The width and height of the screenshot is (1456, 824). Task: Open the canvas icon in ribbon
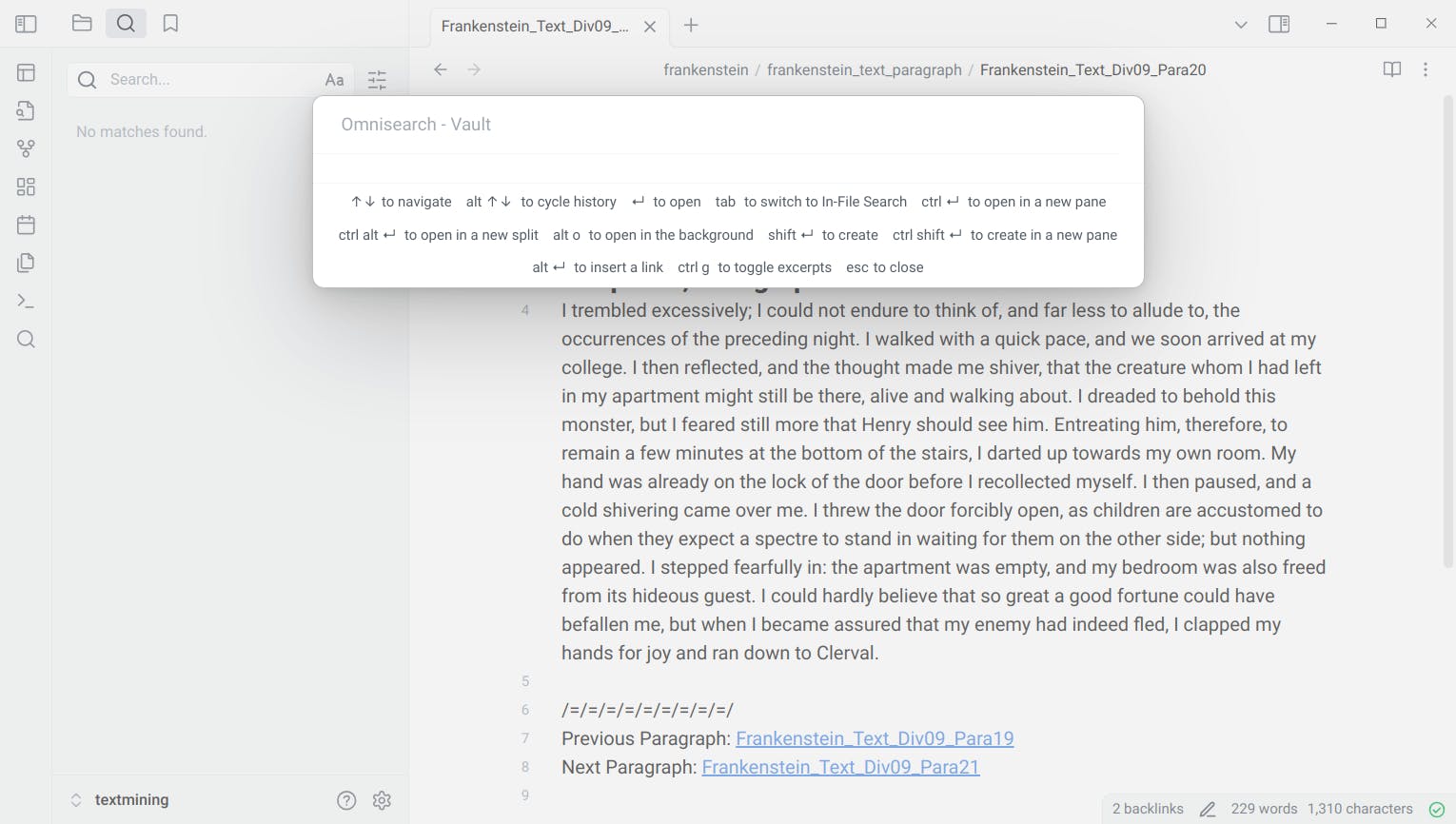click(26, 186)
